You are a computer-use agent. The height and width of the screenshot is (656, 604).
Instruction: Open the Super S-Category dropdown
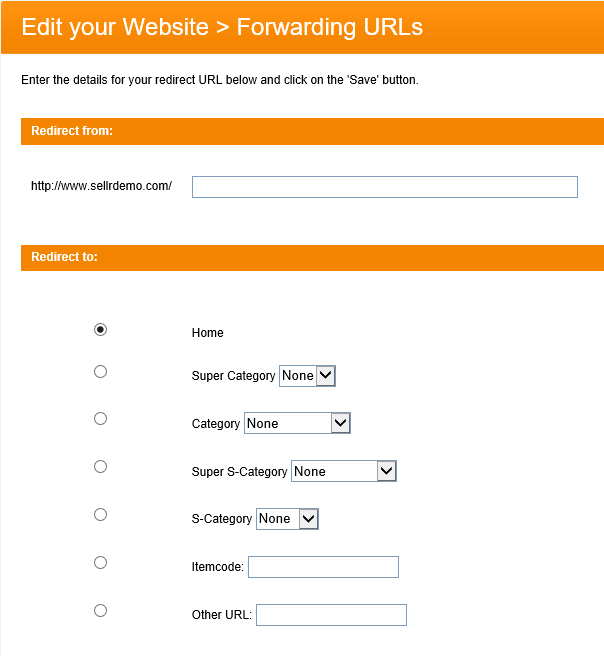[x=344, y=472]
